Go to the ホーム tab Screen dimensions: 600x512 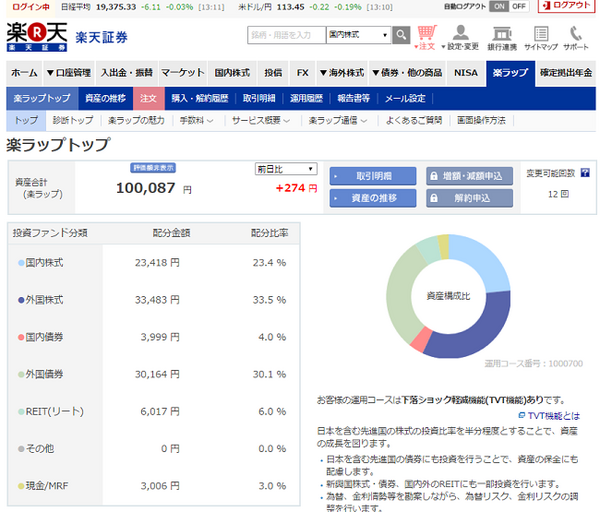click(x=24, y=73)
